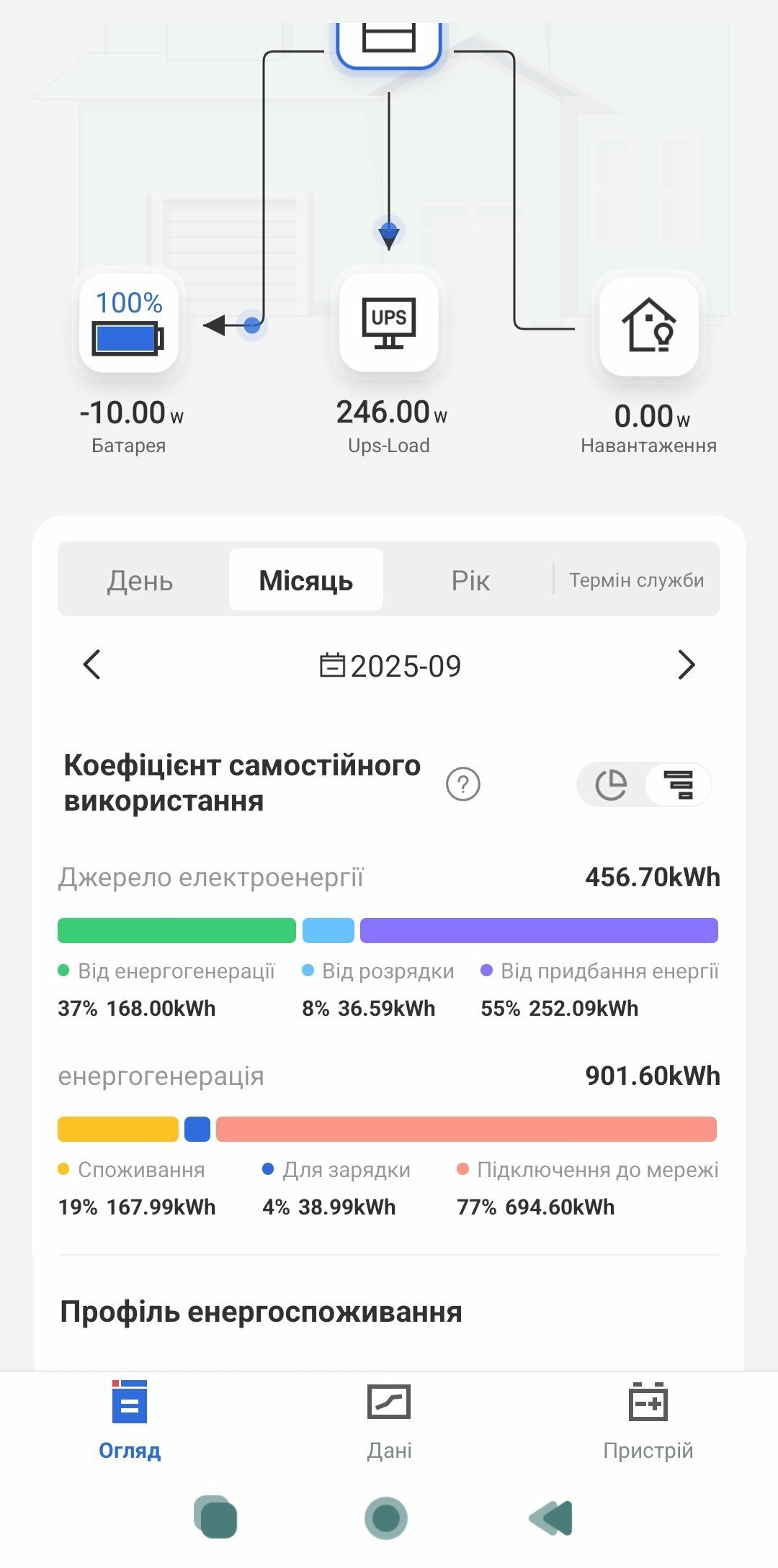Open the Пристрій device tab
Screen dimensions: 778x1568
[x=648, y=1420]
